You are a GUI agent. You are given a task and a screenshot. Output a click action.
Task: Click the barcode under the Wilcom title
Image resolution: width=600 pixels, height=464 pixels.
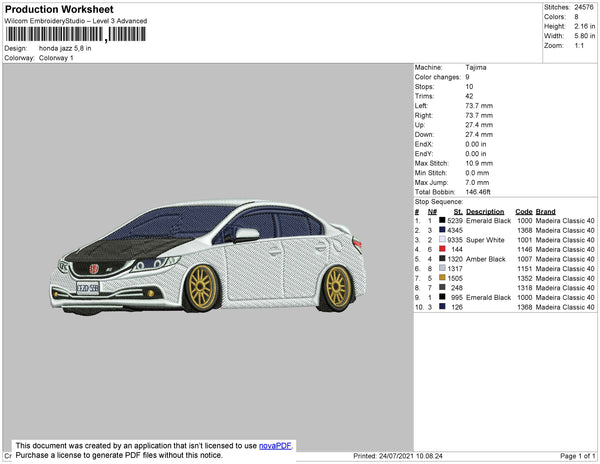coord(74,35)
